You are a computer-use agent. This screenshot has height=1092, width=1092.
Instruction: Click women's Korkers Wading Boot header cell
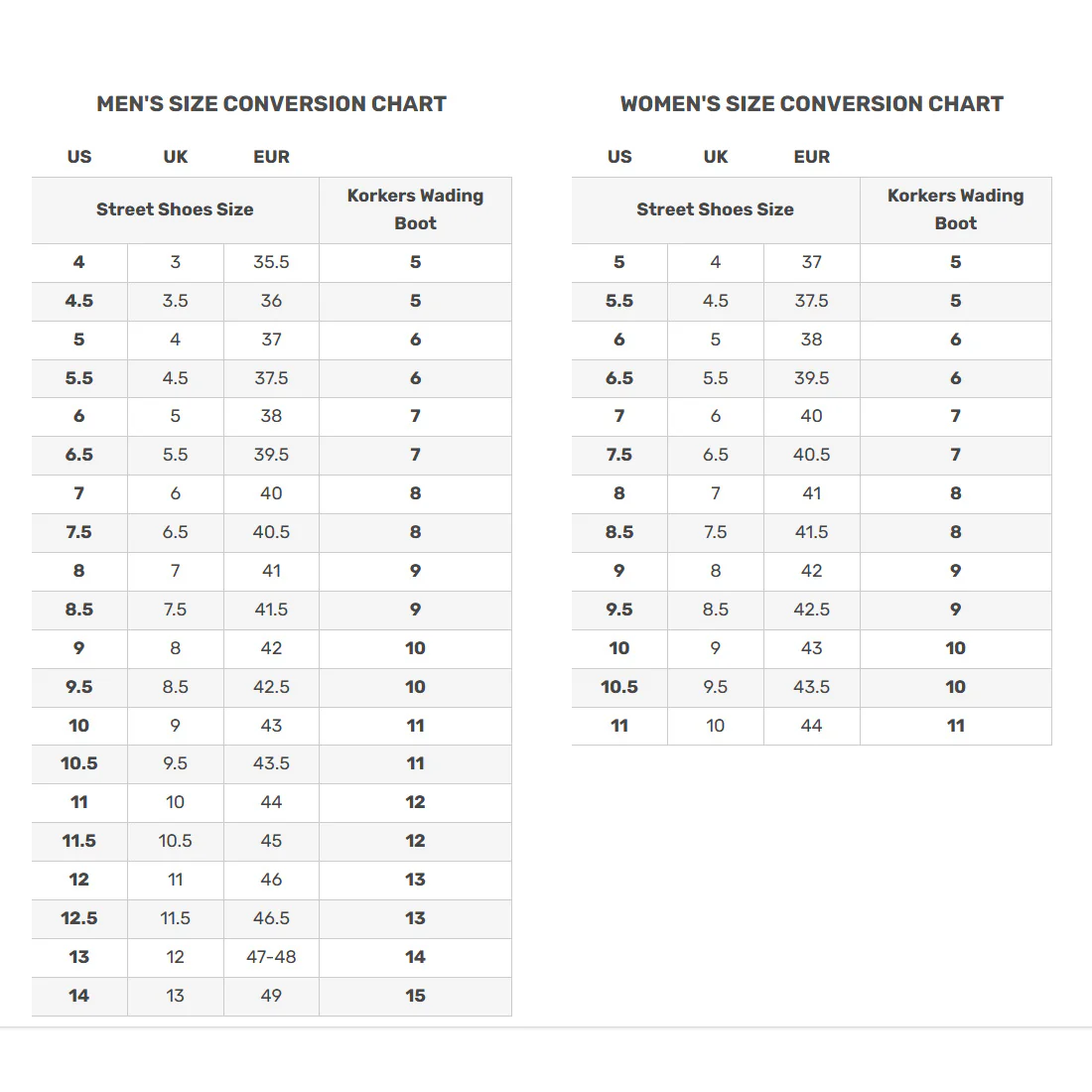pyautogui.click(x=955, y=209)
